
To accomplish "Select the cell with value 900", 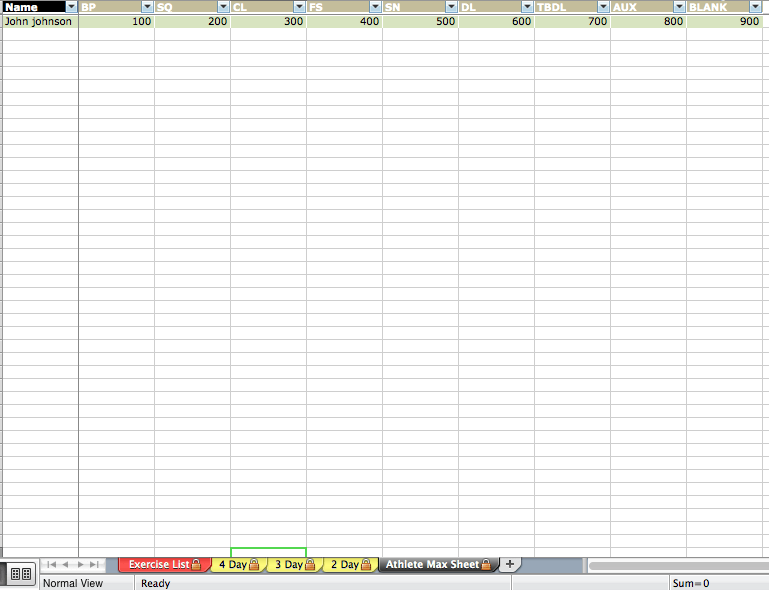I will (724, 22).
